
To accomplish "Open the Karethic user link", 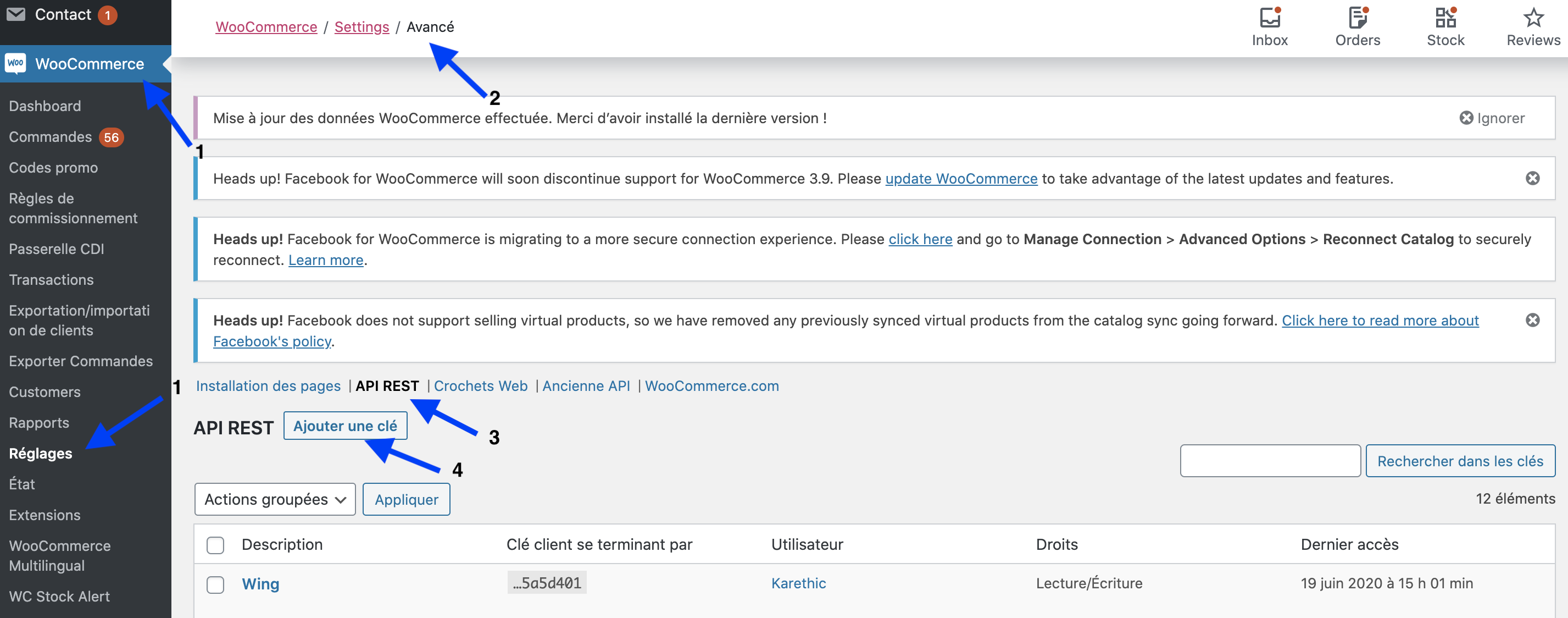I will [798, 583].
